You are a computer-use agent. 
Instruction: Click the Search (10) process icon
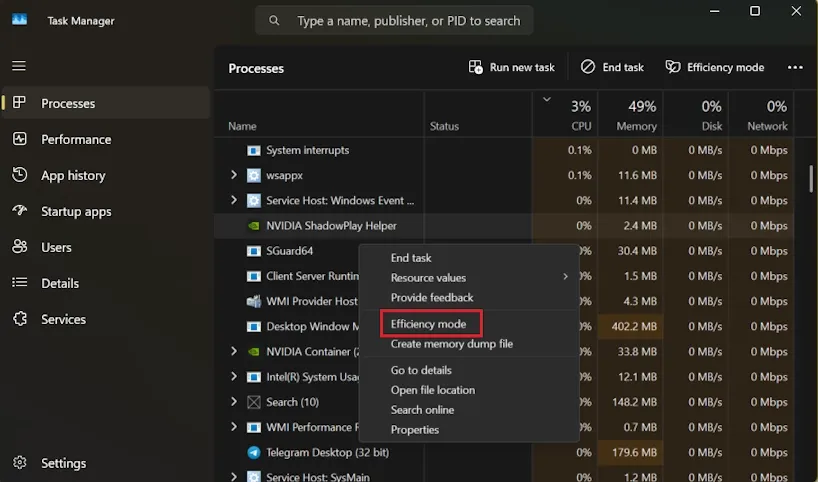(x=254, y=402)
